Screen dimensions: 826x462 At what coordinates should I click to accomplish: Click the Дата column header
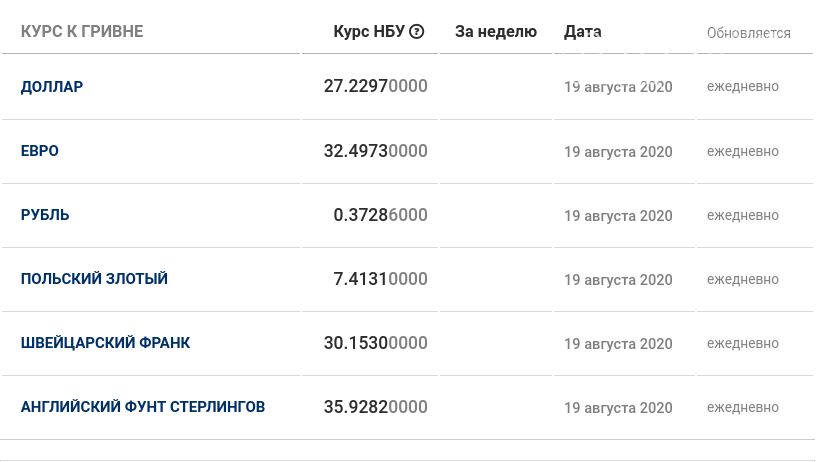(x=583, y=32)
